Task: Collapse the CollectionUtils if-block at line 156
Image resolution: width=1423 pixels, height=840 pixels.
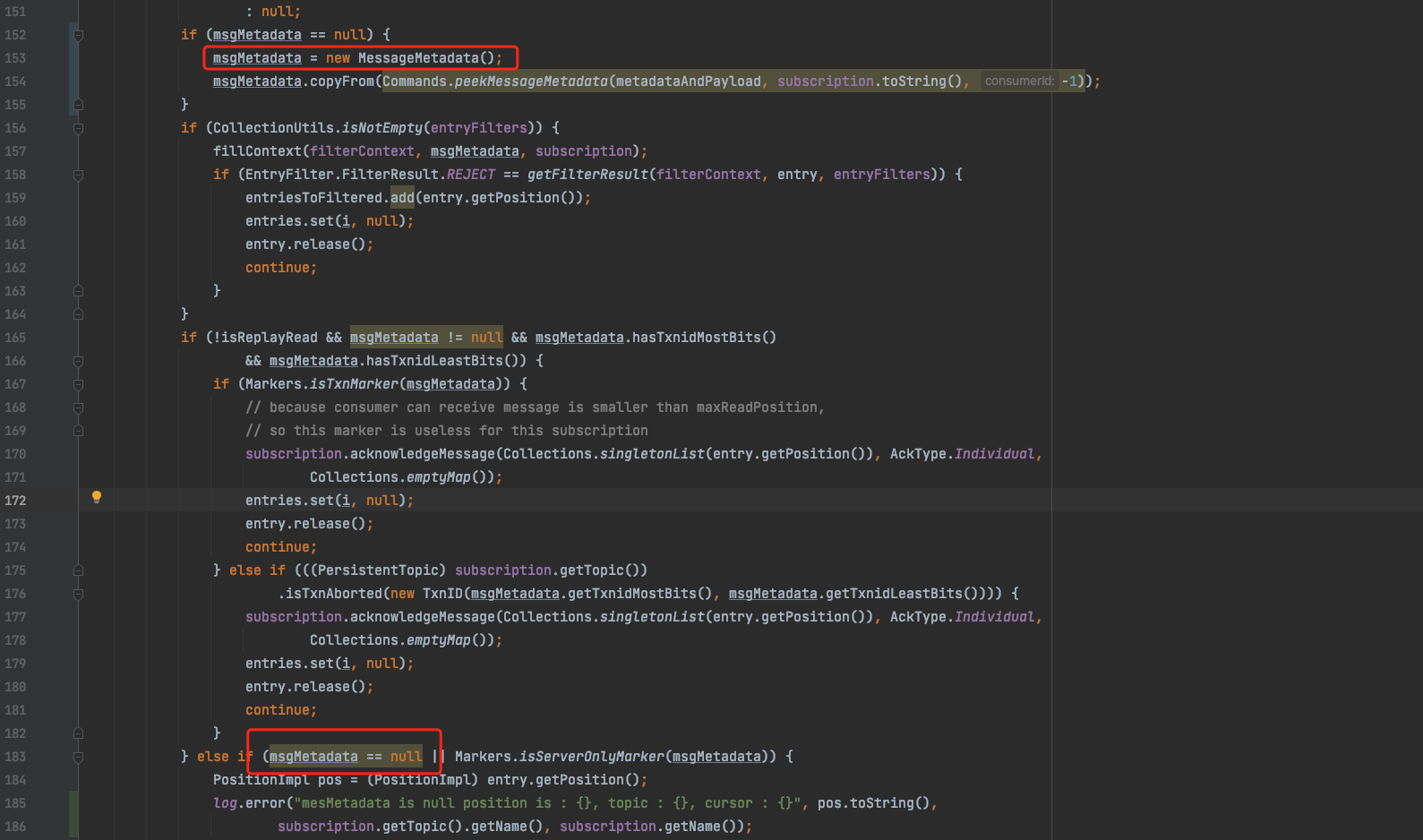Action: click(x=78, y=128)
